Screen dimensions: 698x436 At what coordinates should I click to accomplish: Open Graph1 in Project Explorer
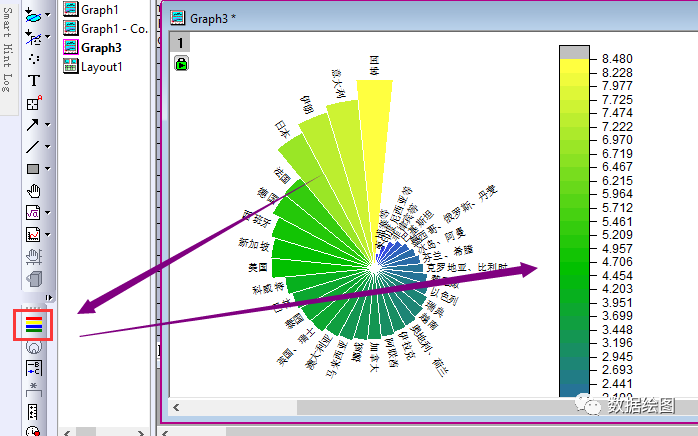coord(91,9)
